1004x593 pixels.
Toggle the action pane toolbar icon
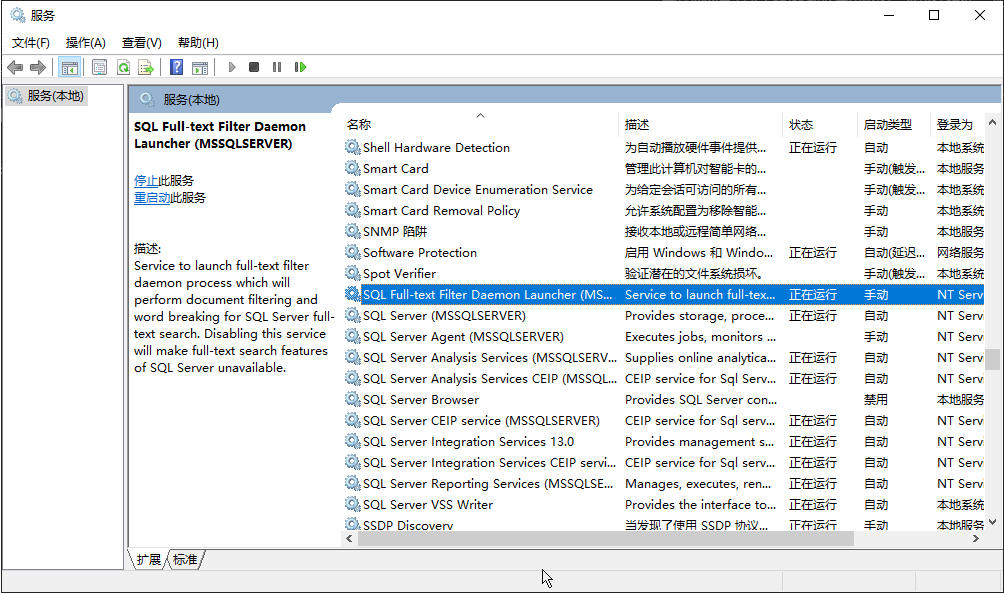[200, 67]
